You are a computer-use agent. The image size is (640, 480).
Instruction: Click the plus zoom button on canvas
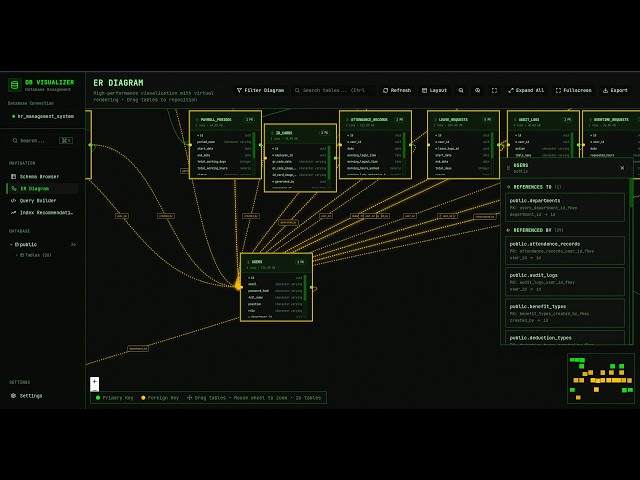95,382
